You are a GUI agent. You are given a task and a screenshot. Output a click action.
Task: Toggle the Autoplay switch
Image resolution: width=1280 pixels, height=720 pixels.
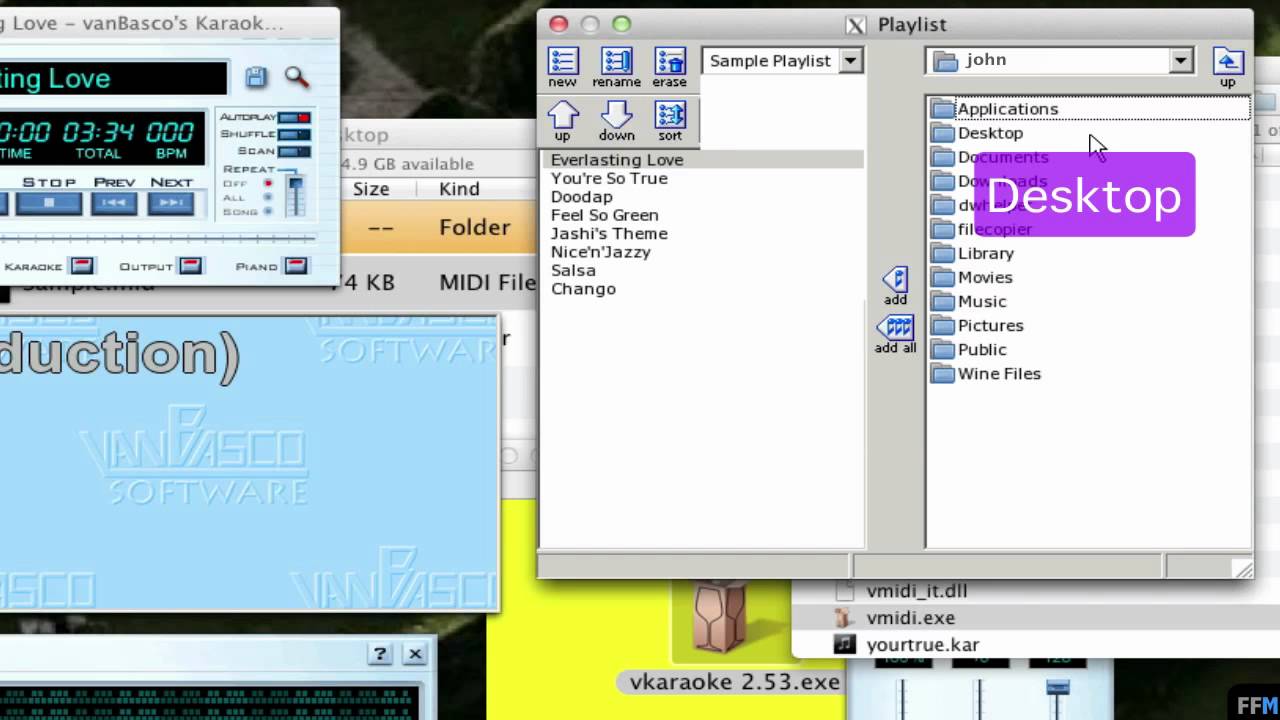click(x=294, y=118)
